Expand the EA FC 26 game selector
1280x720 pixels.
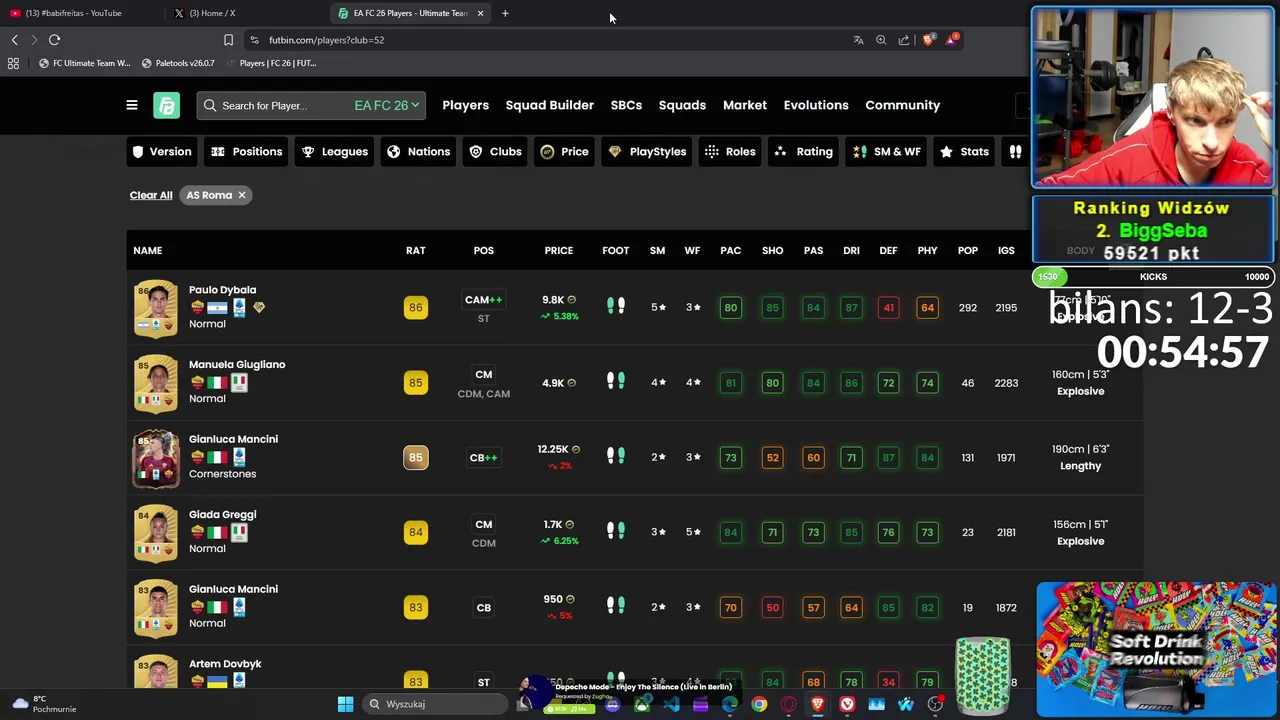point(387,105)
